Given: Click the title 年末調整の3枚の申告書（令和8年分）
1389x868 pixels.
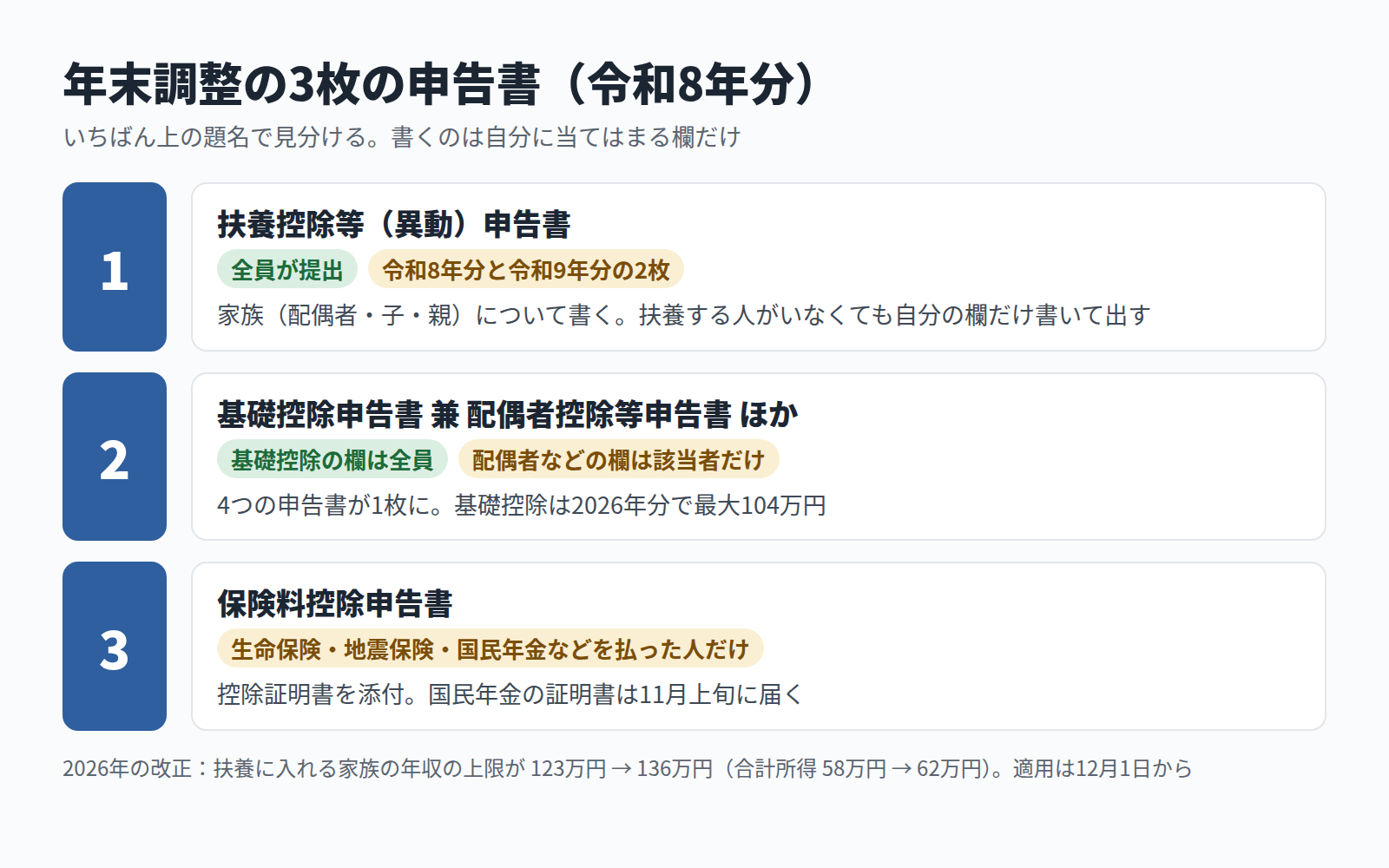Looking at the screenshot, I should click(x=441, y=84).
